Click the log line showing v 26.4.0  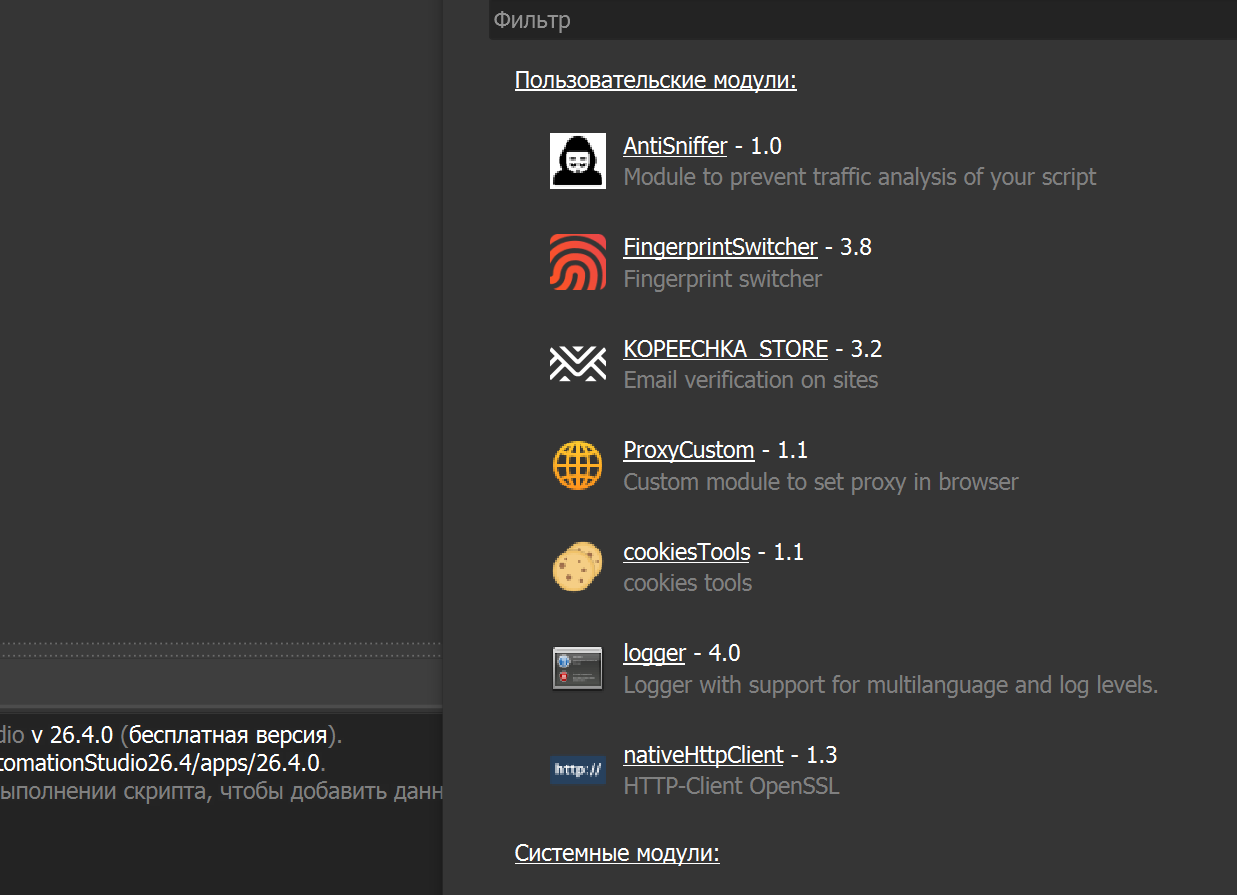170,736
